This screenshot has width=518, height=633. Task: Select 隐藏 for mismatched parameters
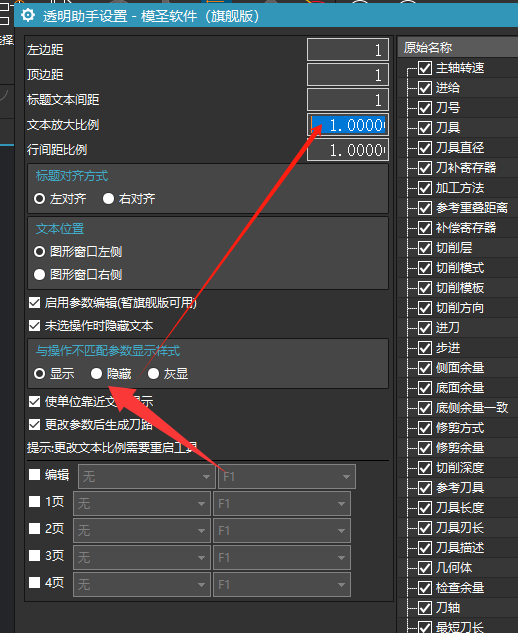(x=96, y=373)
